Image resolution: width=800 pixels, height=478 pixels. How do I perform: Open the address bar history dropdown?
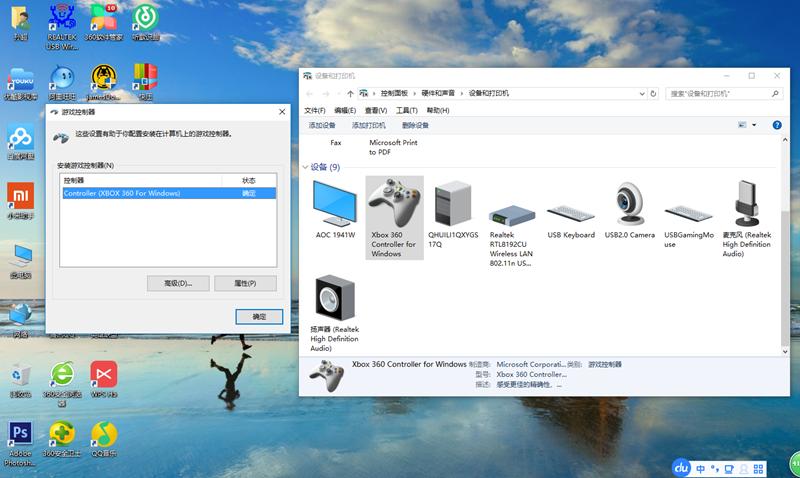(x=642, y=94)
